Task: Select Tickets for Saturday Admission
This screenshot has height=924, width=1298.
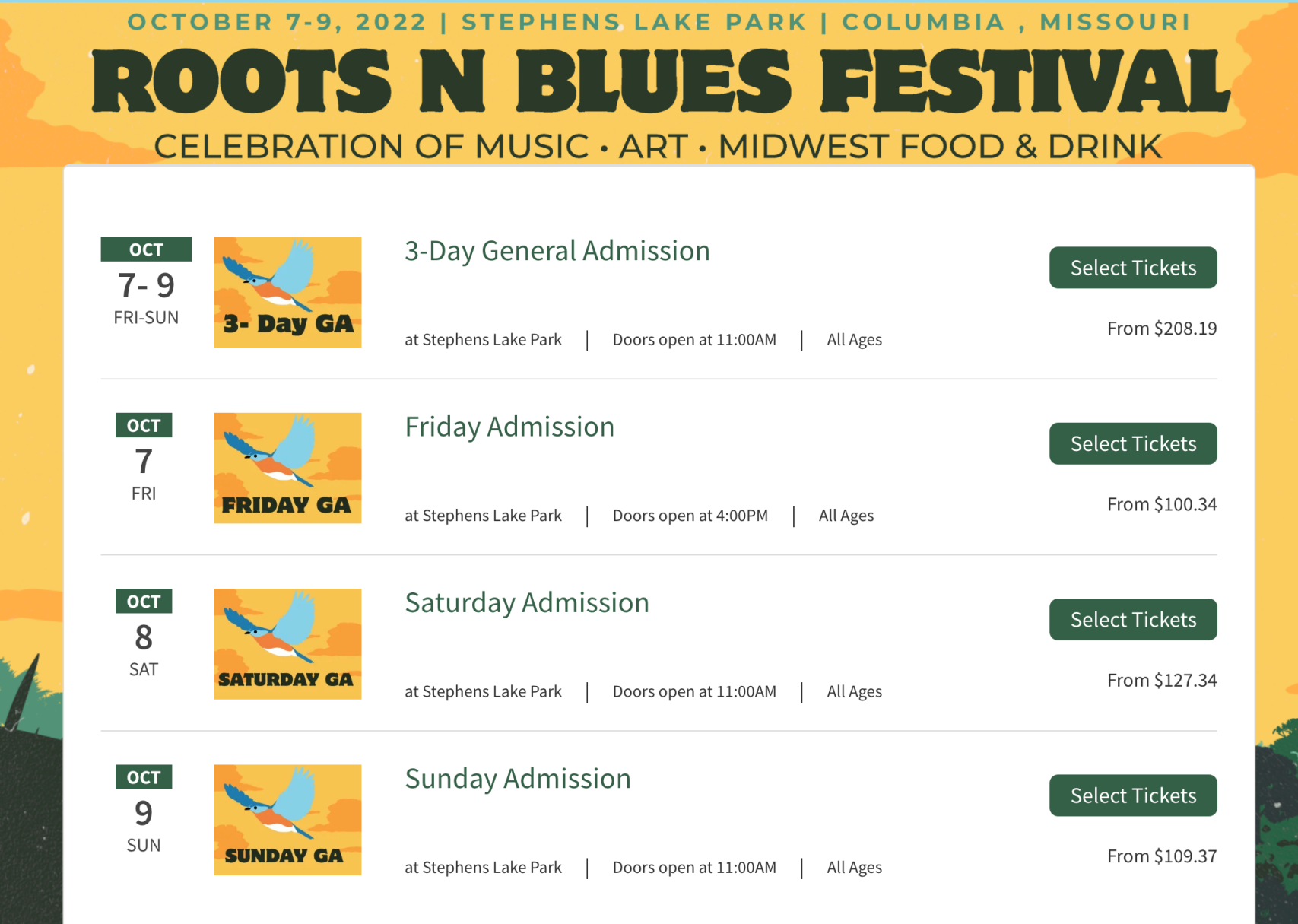Action: 1132,620
